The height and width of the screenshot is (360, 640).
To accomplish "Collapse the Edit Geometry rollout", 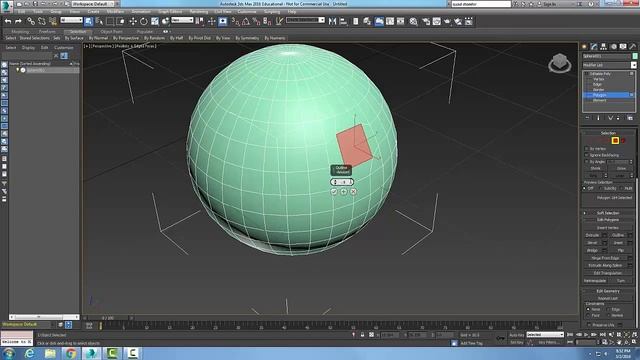I will pos(608,291).
